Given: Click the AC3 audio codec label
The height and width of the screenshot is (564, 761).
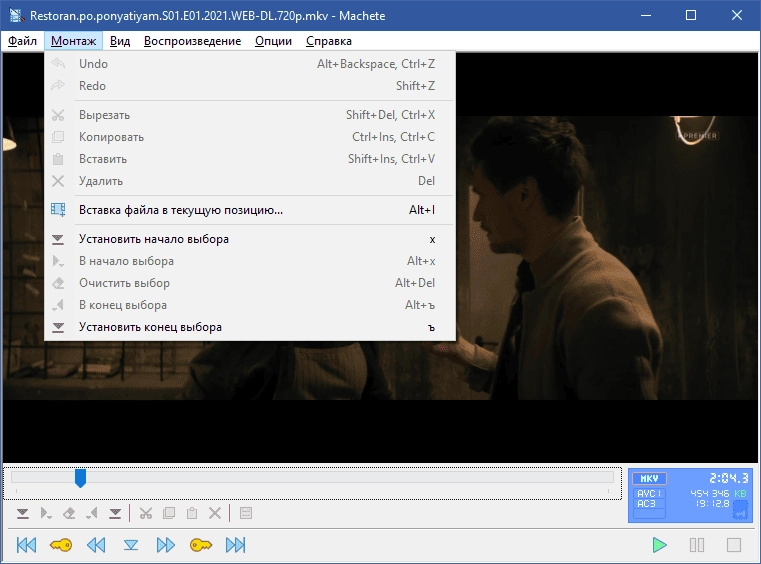Looking at the screenshot, I should click(649, 504).
